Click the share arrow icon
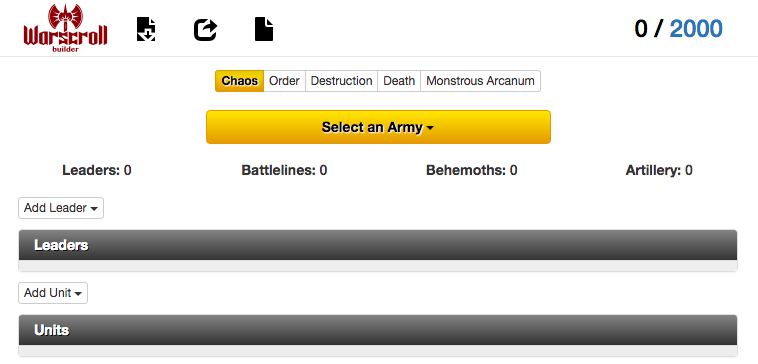The width and height of the screenshot is (758, 364). [205, 30]
